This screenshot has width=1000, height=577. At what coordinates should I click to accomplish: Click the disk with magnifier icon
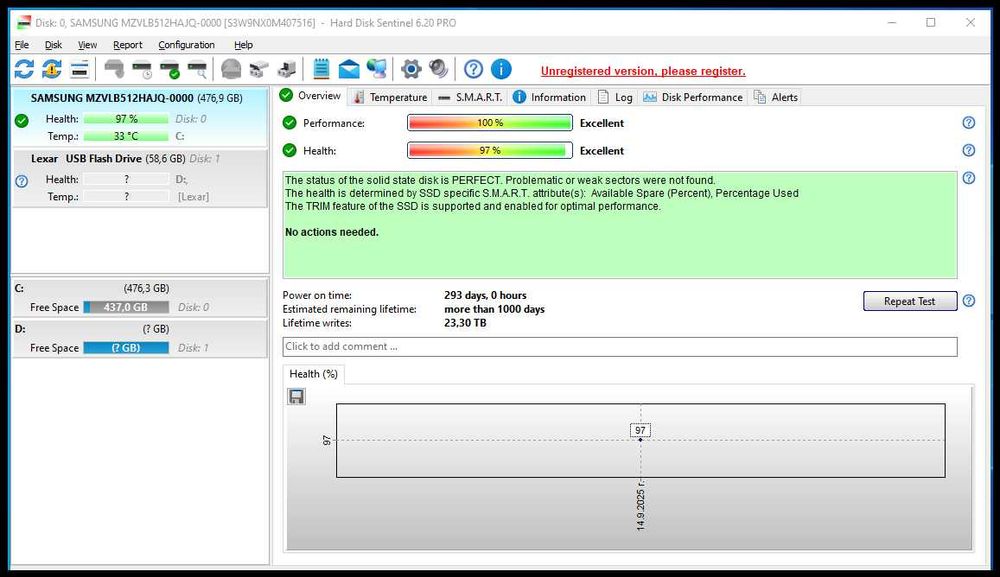(x=197, y=69)
